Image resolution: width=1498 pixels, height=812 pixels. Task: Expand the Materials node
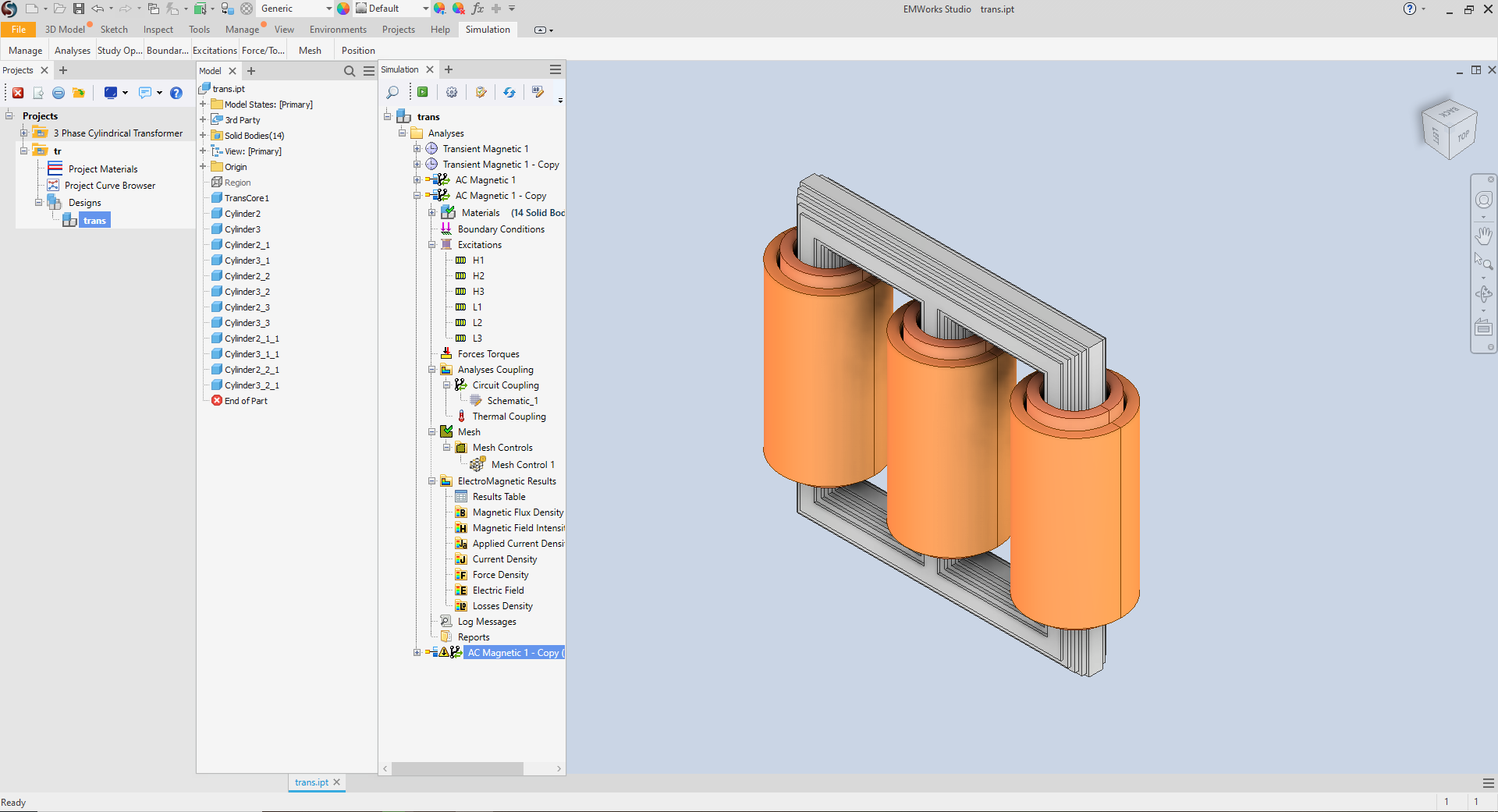point(431,212)
